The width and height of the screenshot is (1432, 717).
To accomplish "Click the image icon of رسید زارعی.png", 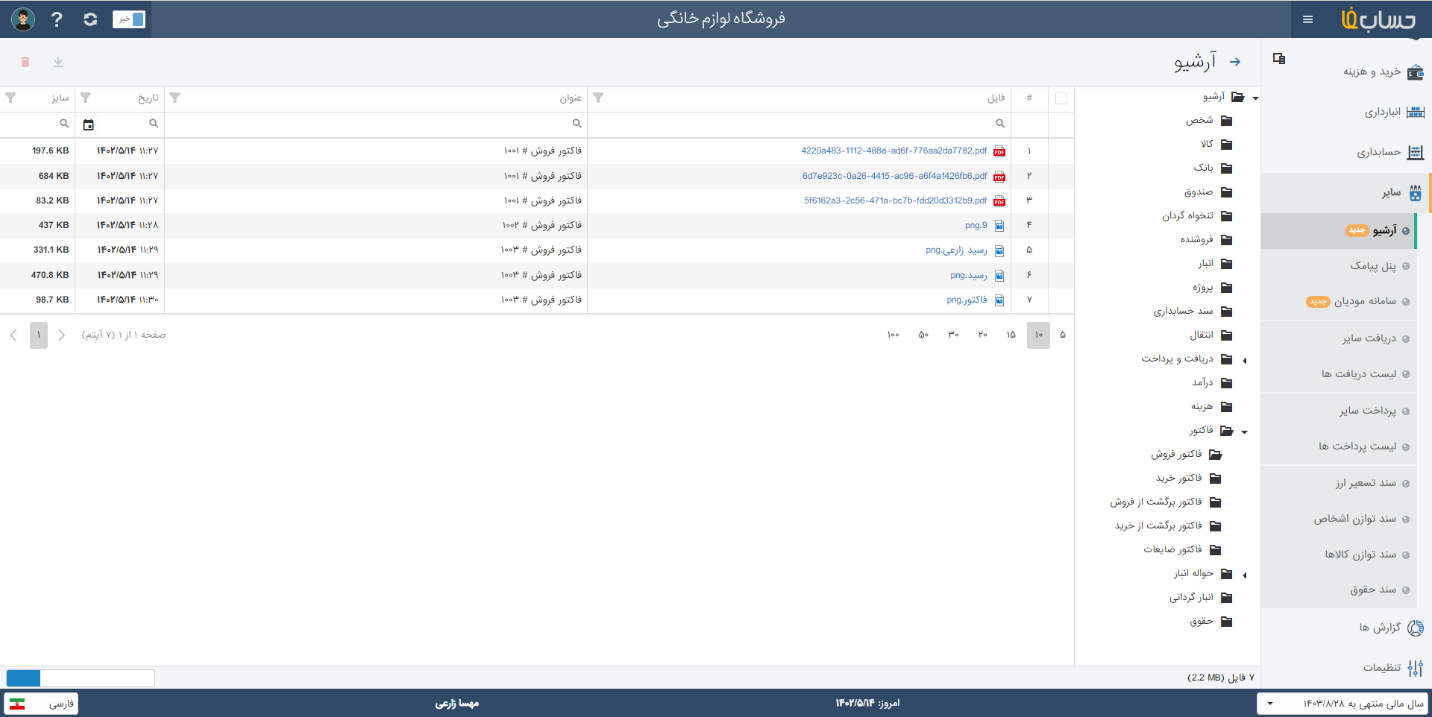I will [x=999, y=250].
